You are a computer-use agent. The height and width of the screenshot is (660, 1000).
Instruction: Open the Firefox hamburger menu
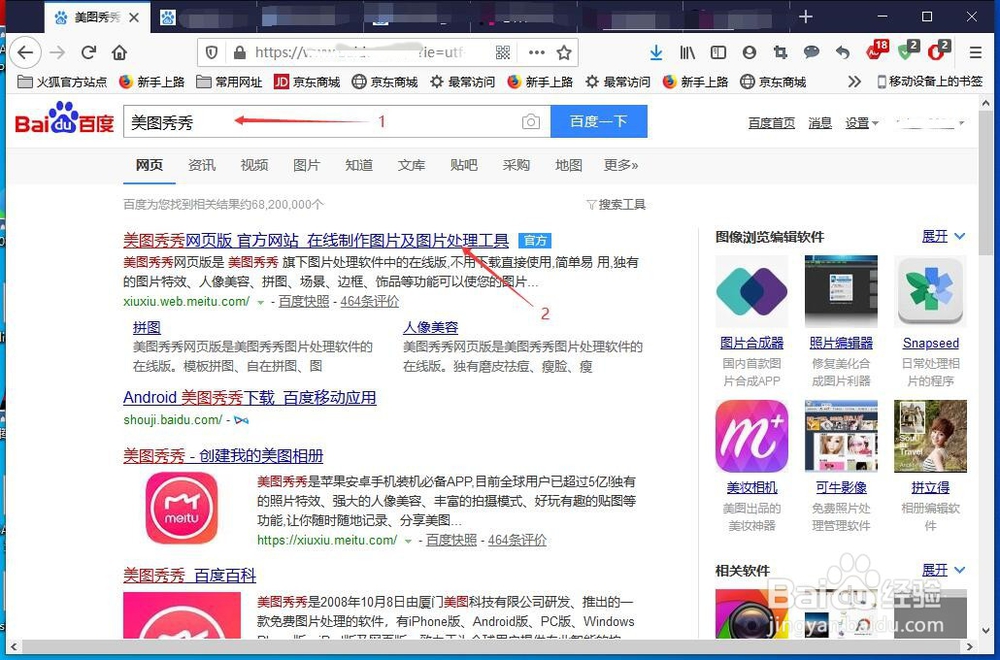pos(975,52)
